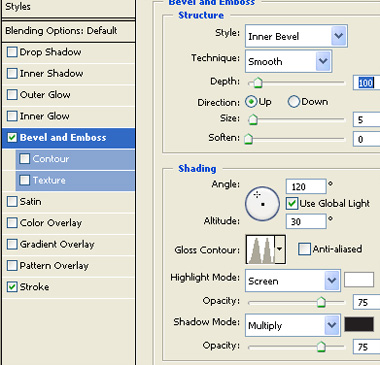Click the Depth slider handle
The width and height of the screenshot is (380, 365).
point(257,83)
